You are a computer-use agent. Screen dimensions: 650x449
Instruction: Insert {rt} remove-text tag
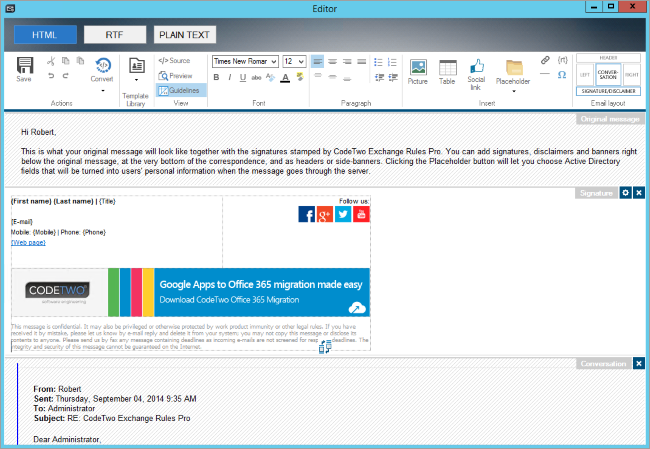point(563,60)
